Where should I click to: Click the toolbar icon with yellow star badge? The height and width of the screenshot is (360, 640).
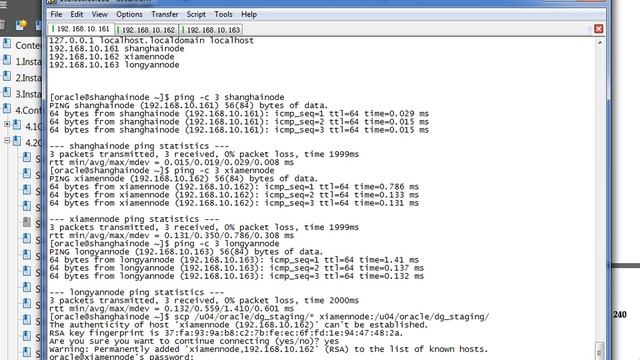[x=21, y=25]
